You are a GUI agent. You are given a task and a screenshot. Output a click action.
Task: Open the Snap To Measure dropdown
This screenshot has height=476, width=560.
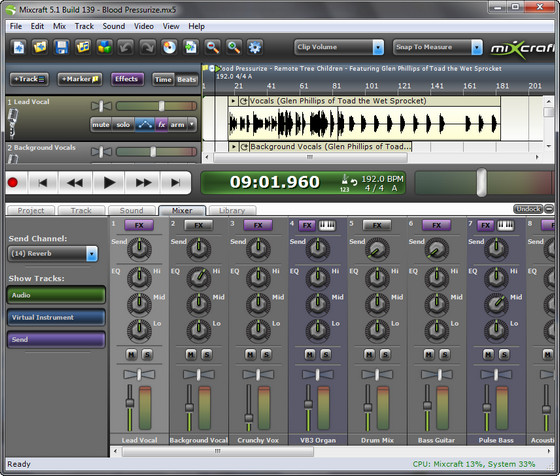point(438,47)
